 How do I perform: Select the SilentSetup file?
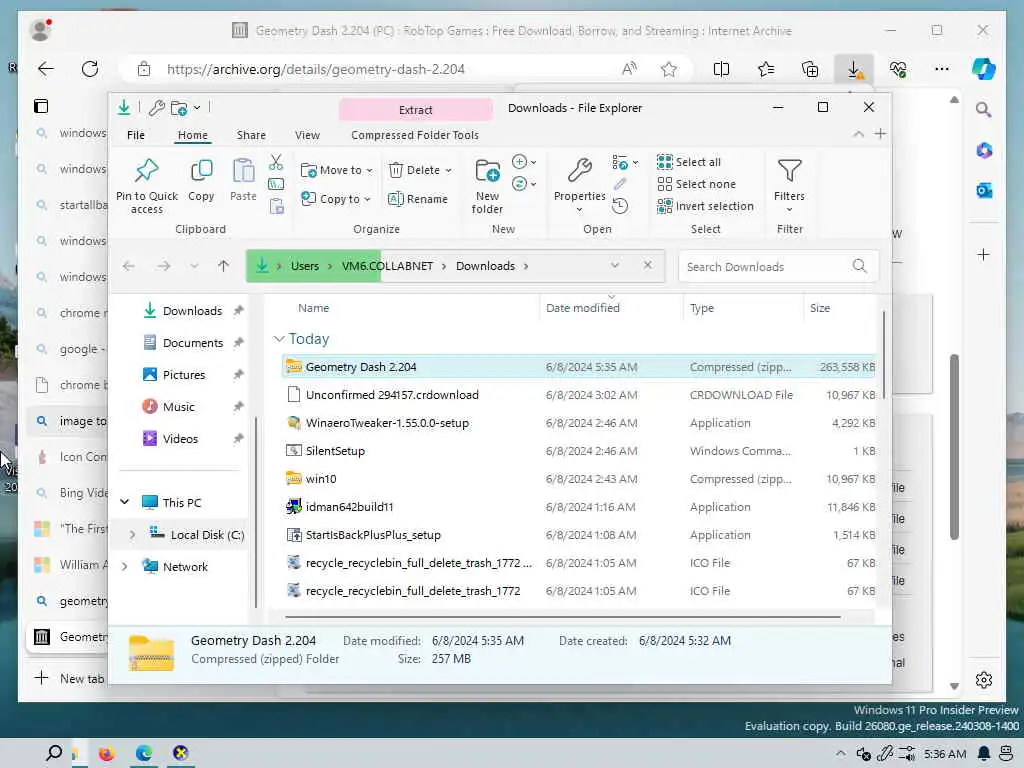pyautogui.click(x=578, y=451)
